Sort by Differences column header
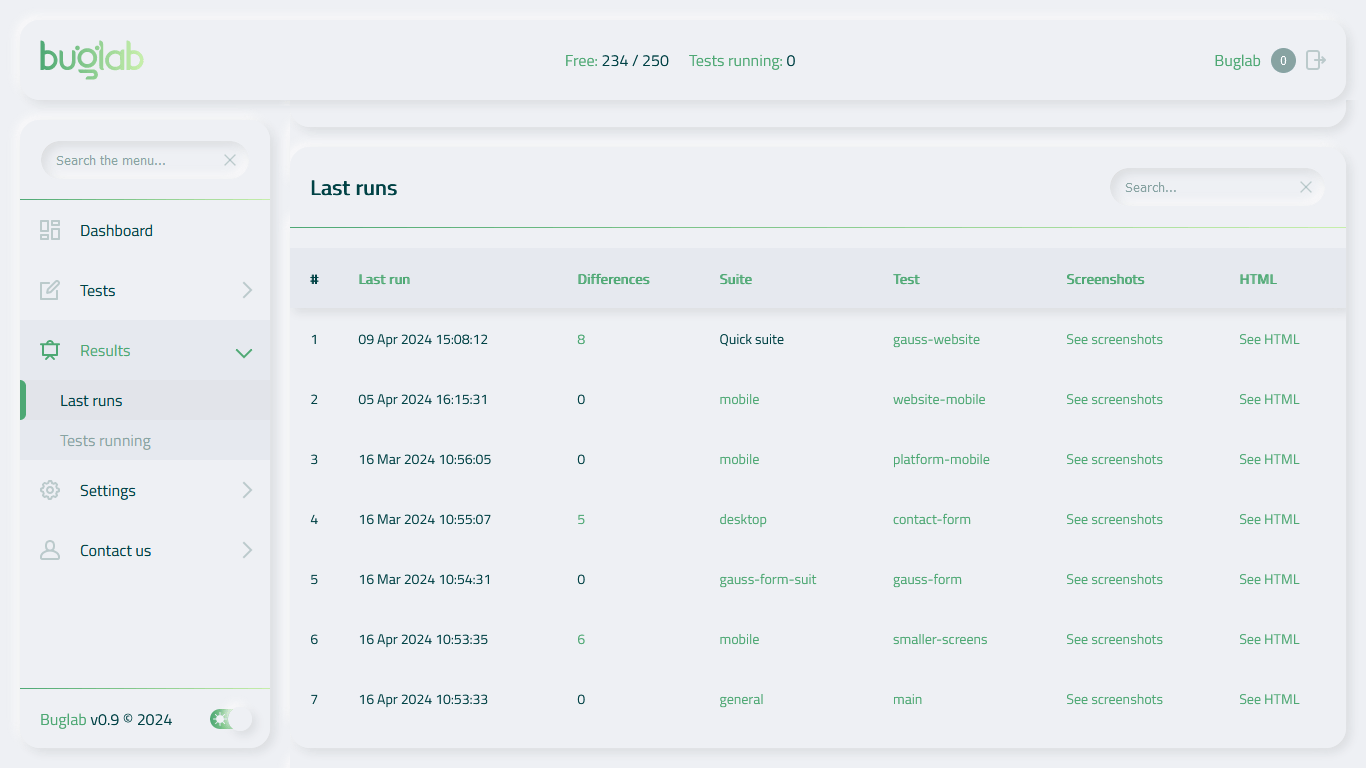The height and width of the screenshot is (768, 1366). [613, 279]
